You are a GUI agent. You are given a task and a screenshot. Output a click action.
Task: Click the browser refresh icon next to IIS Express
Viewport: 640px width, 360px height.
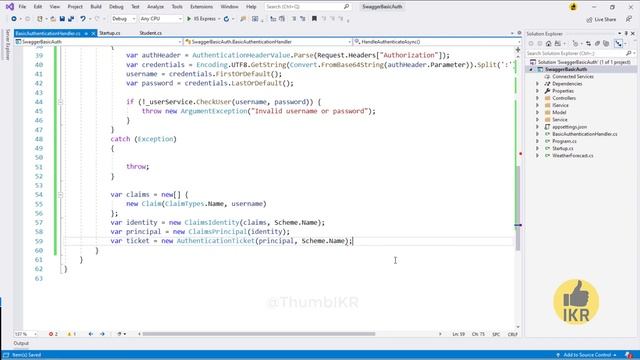(x=227, y=19)
